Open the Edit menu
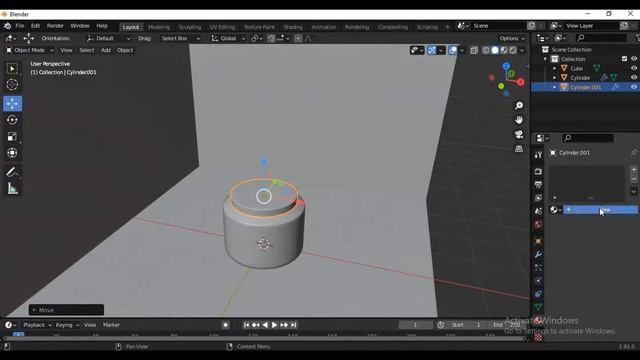640x360 pixels. (36, 26)
